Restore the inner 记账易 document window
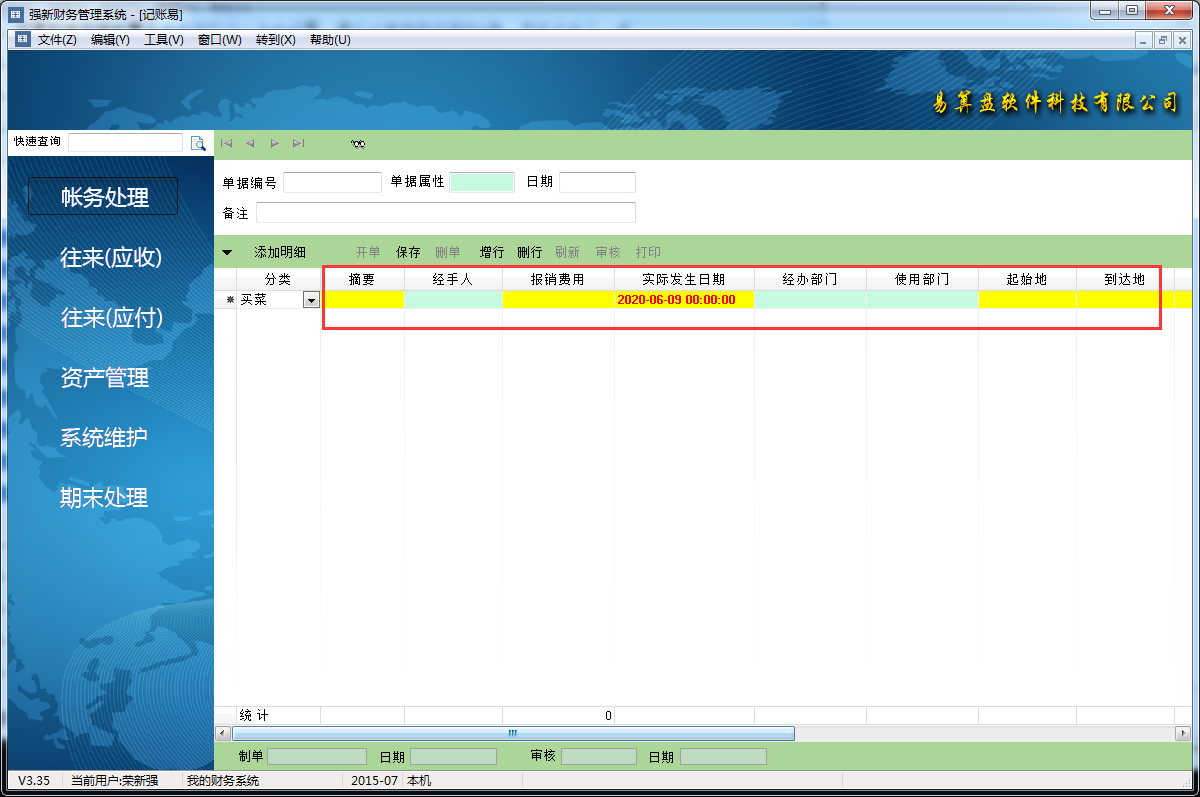Image resolution: width=1200 pixels, height=797 pixels. [x=1162, y=40]
